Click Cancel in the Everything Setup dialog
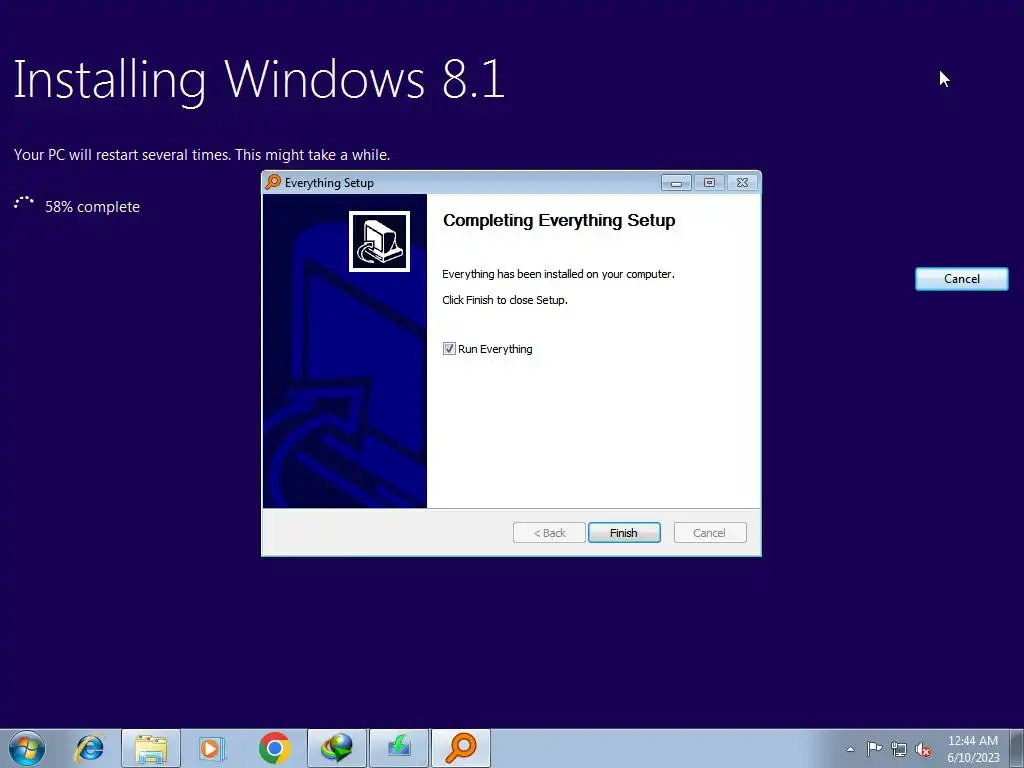 click(x=710, y=533)
